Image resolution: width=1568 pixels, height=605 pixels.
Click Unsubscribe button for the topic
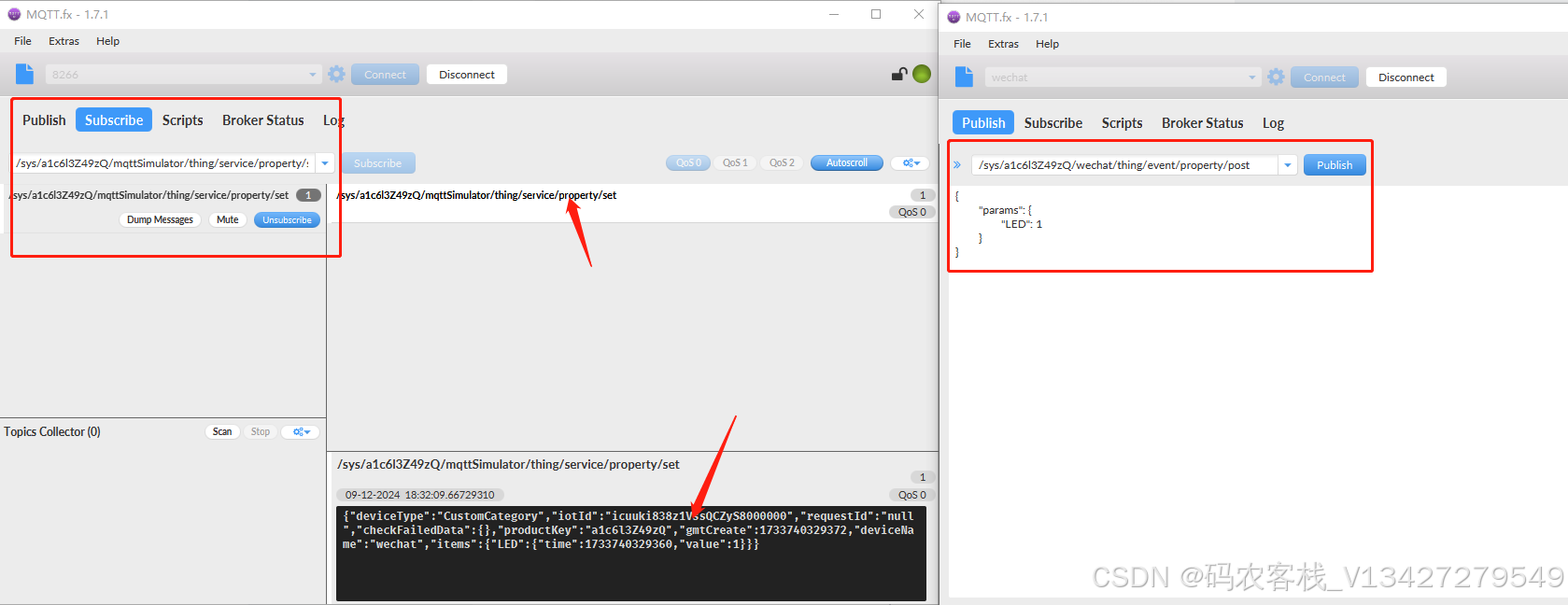tap(287, 220)
